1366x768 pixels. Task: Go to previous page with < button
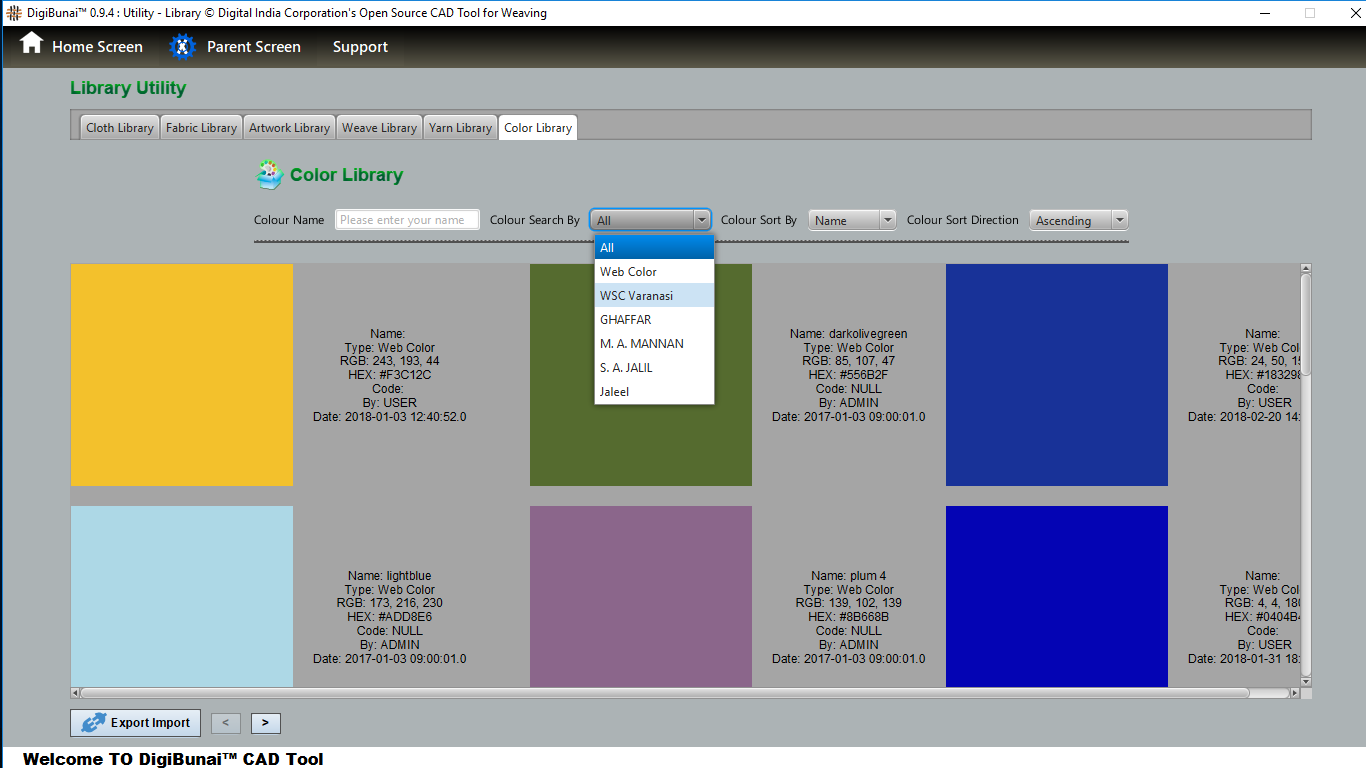point(226,723)
